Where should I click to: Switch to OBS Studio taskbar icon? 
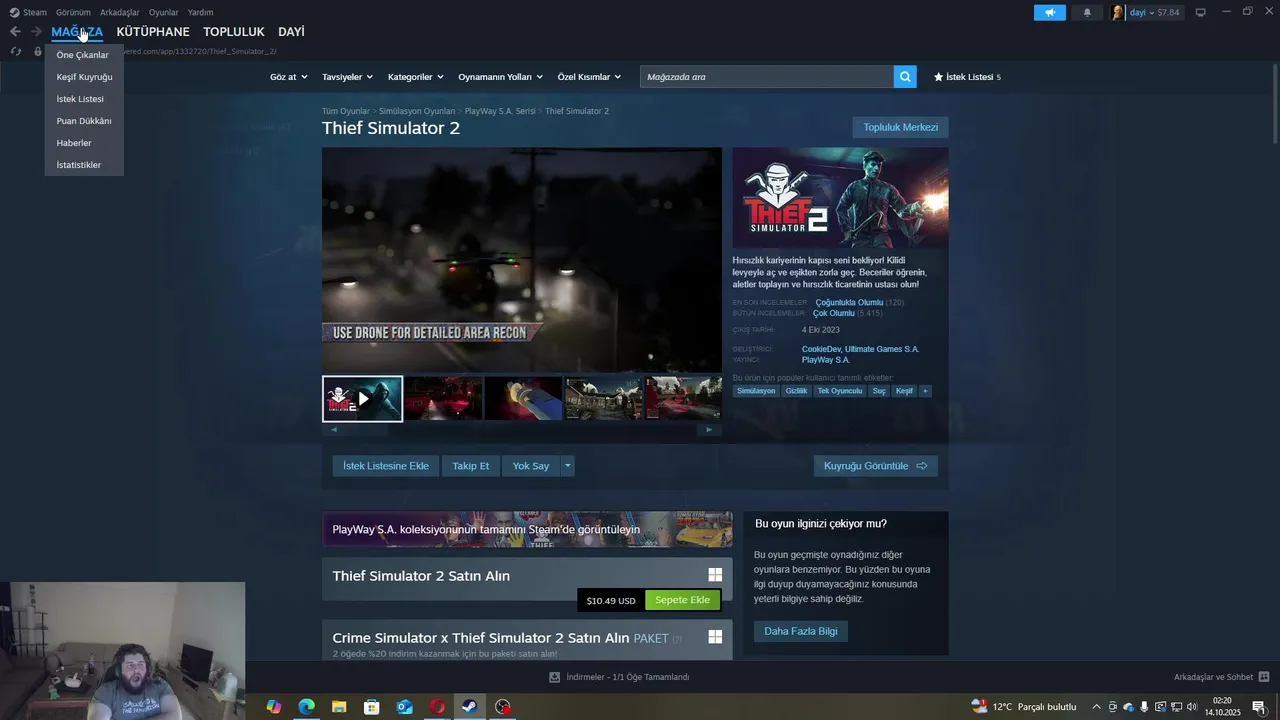[x=503, y=707]
